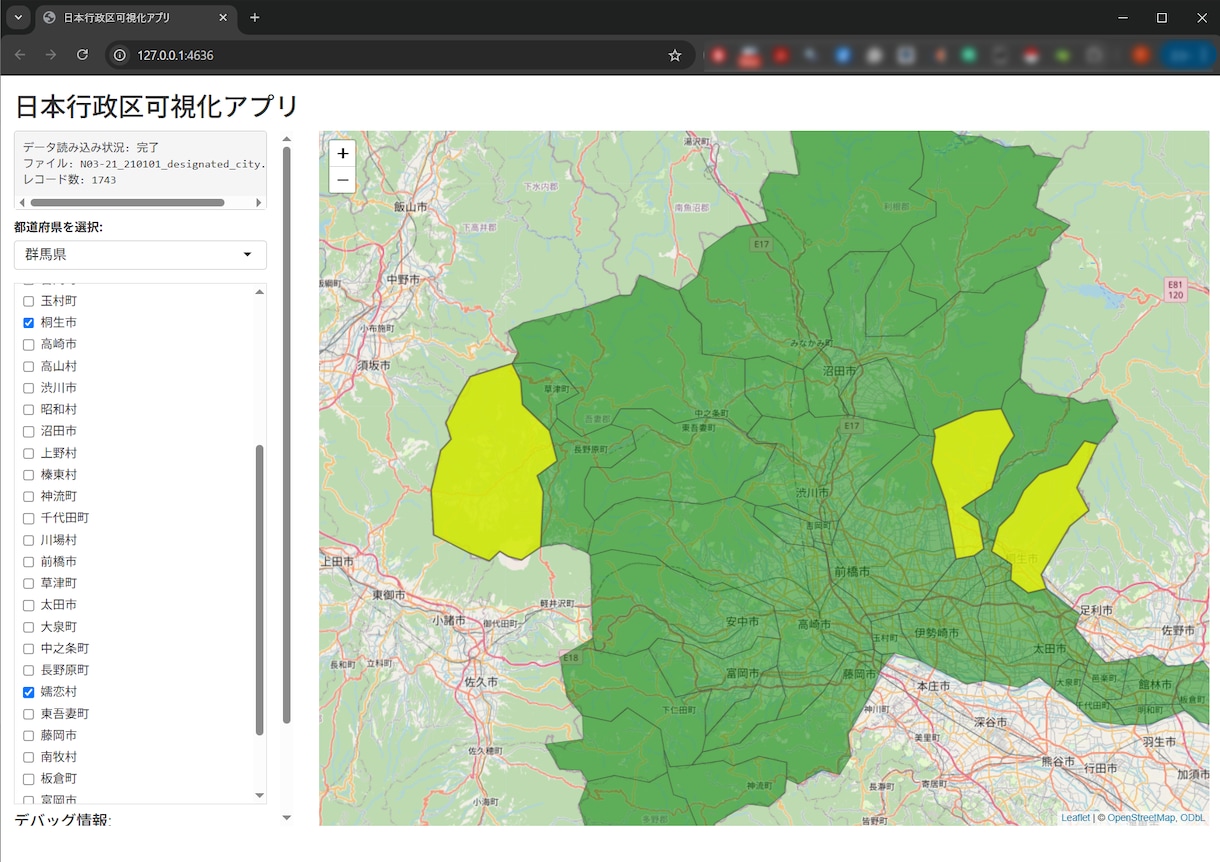Check the 沼田市 checkbox
Viewport: 1220px width, 862px height.
pyautogui.click(x=29, y=431)
